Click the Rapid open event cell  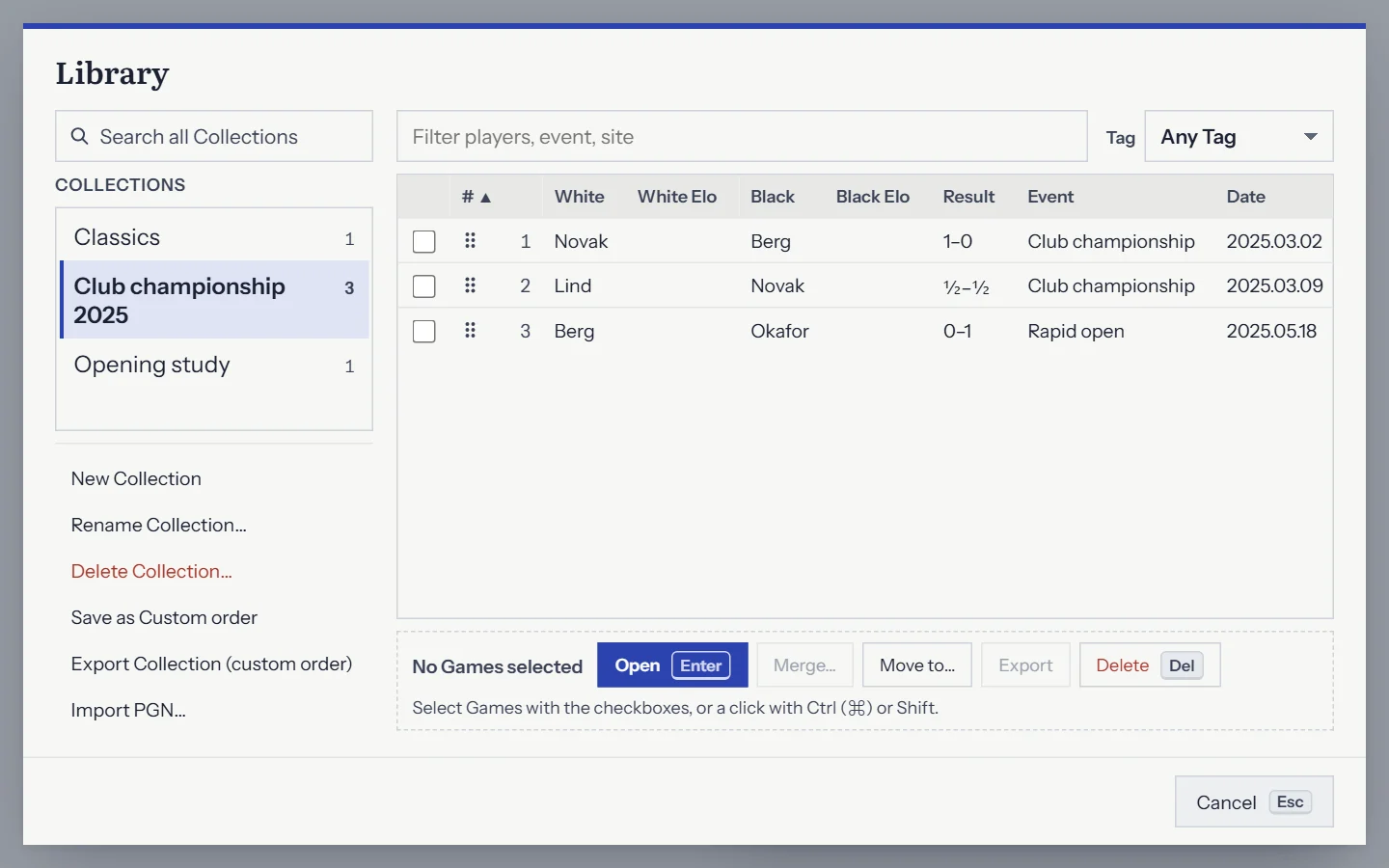click(1076, 332)
